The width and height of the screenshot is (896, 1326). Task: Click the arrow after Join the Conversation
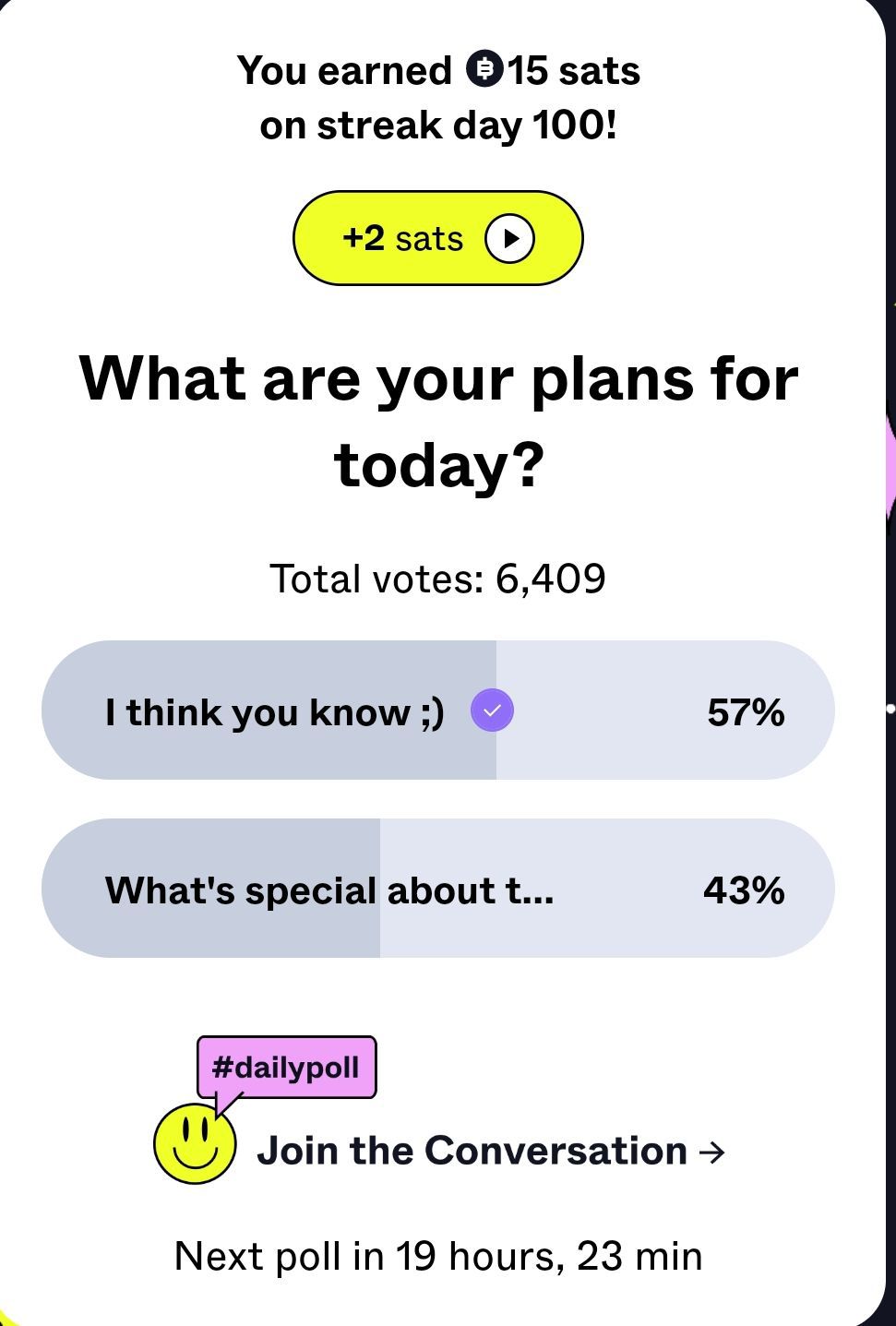coord(711,1152)
